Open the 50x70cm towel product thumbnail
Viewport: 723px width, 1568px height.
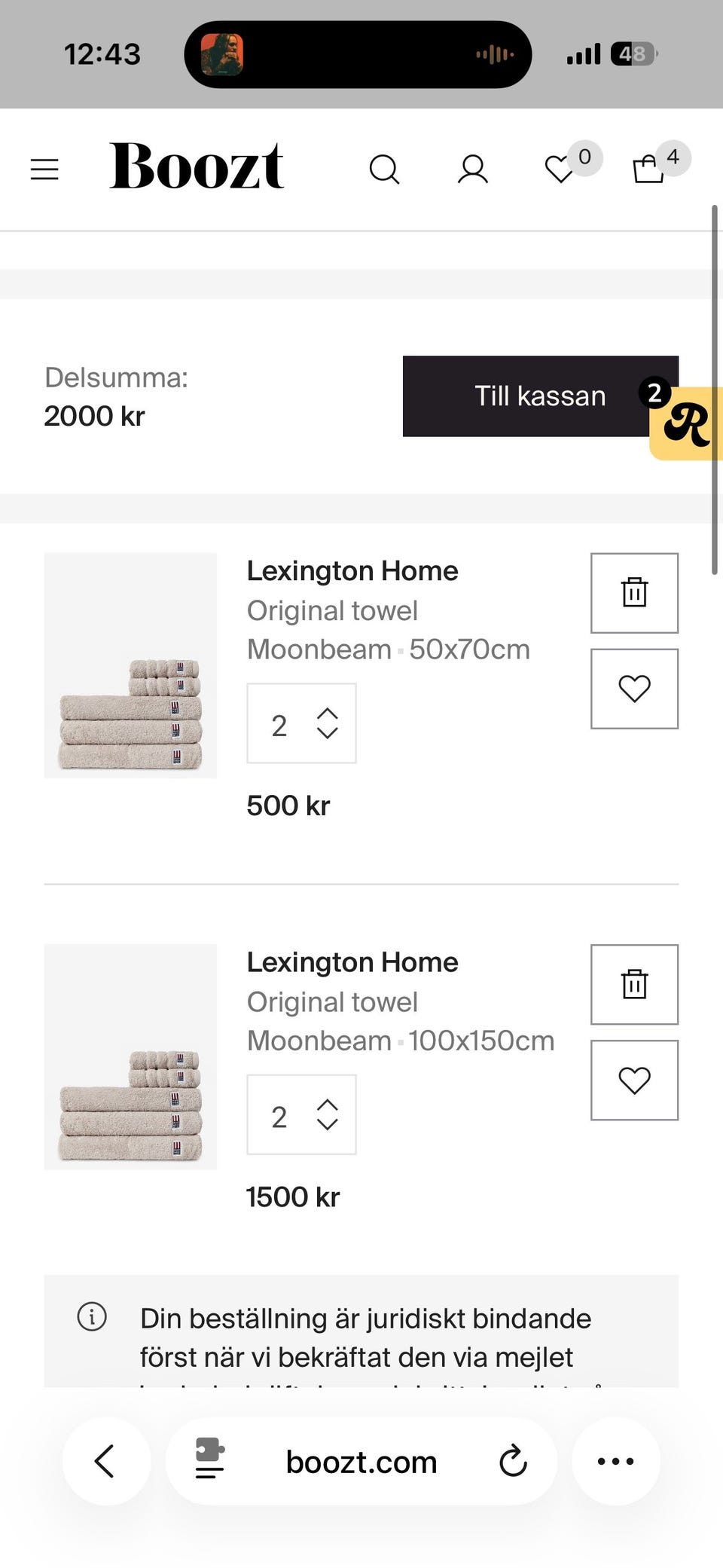click(130, 665)
